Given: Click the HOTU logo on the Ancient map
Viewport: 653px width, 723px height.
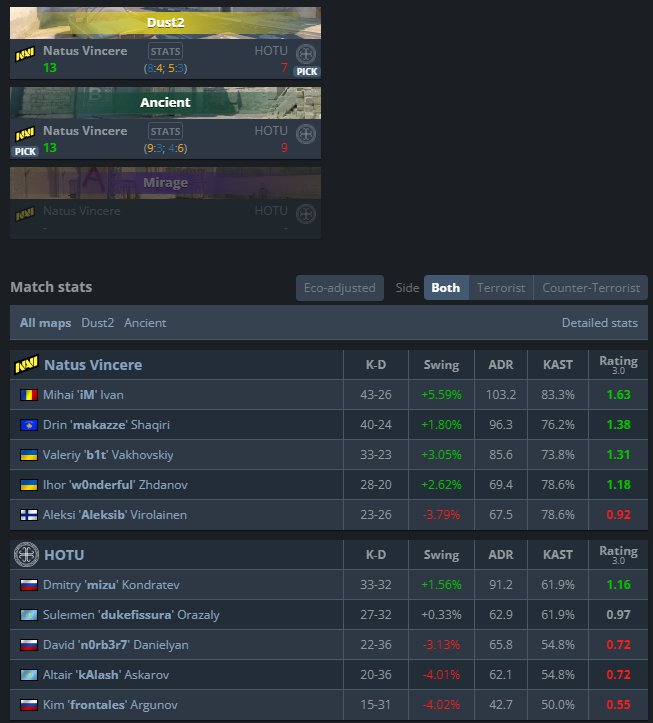Looking at the screenshot, I should point(306,134).
